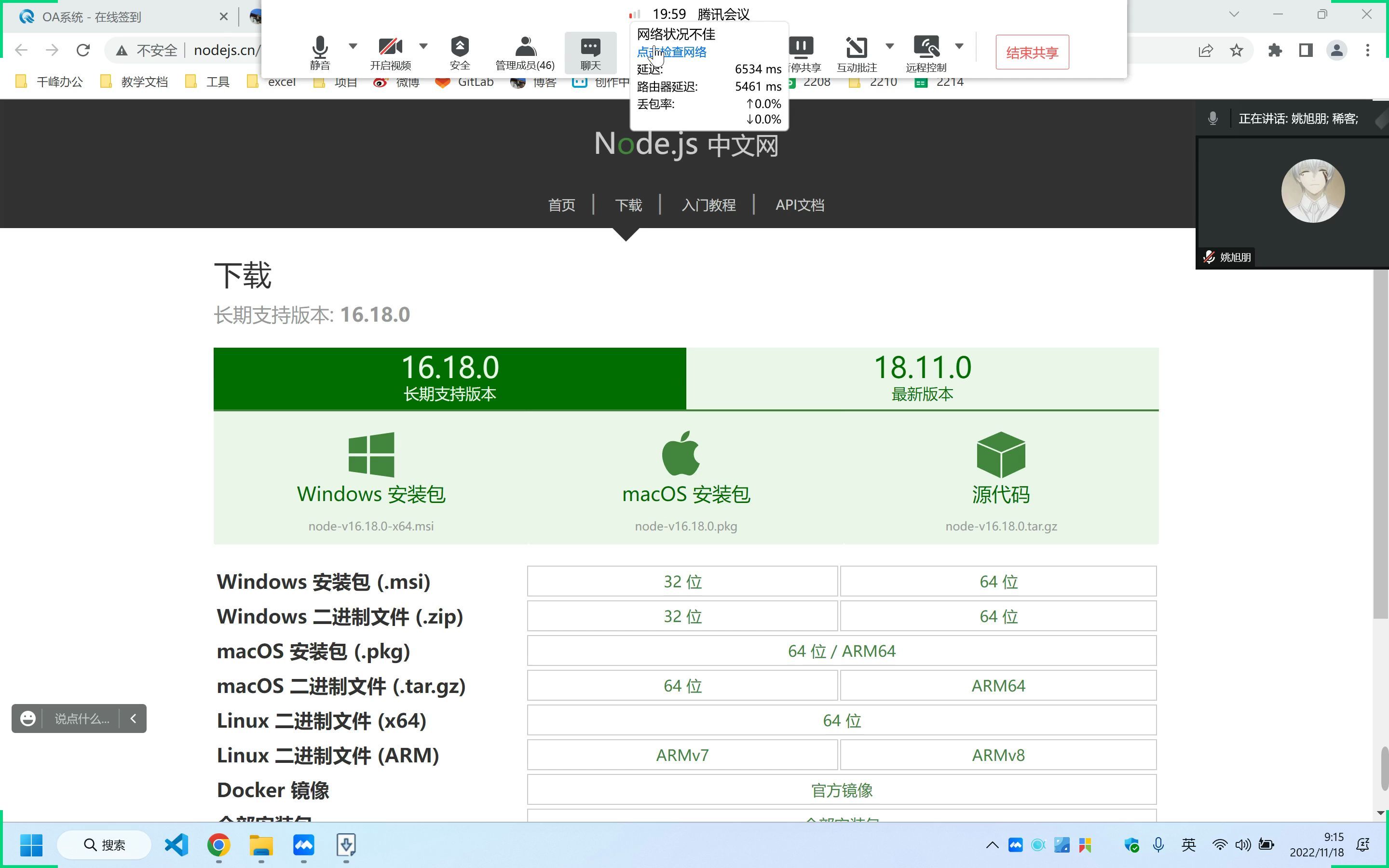
Task: Open the 2214 bookmark
Action: (x=939, y=82)
